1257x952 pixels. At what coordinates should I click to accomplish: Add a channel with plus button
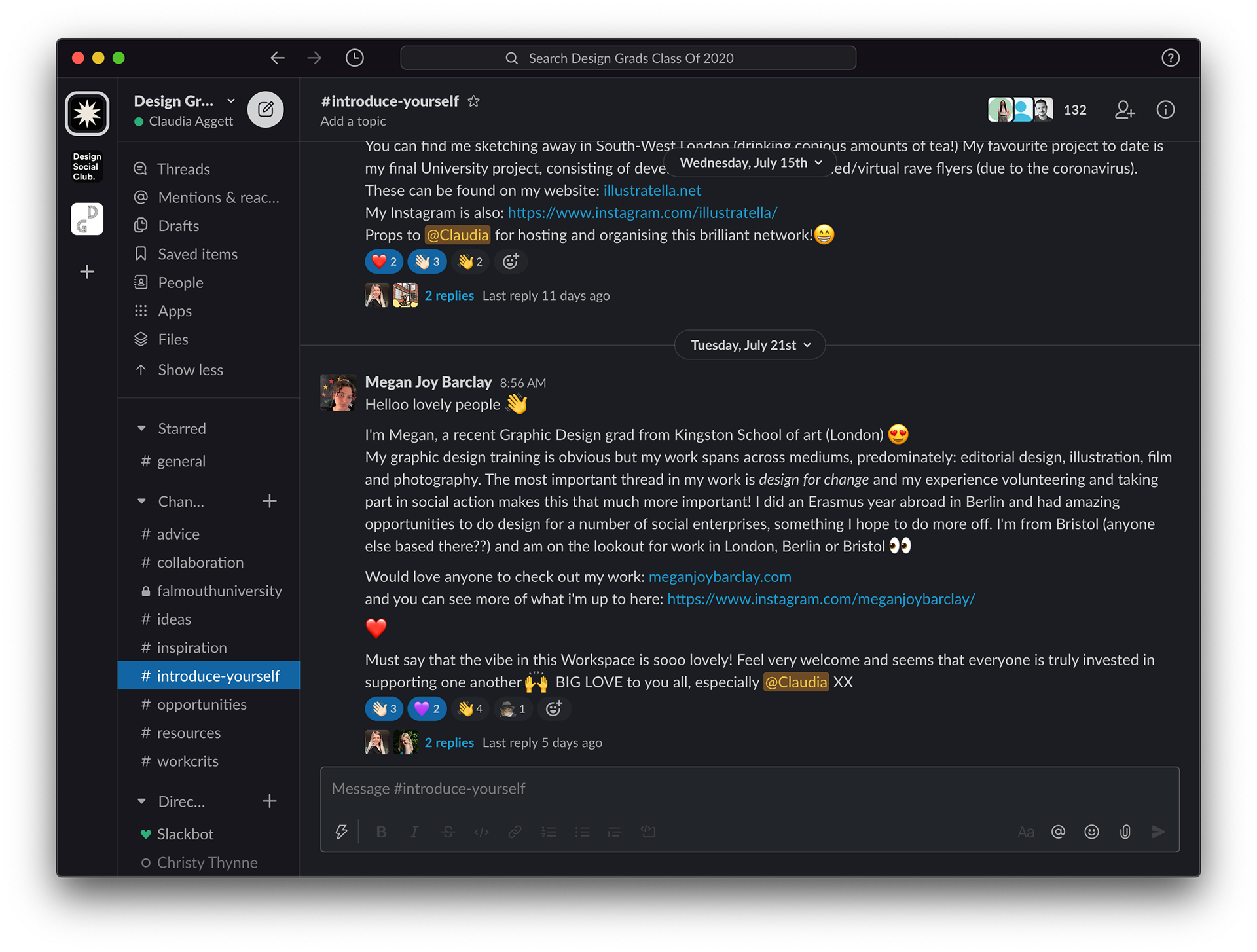click(269, 501)
